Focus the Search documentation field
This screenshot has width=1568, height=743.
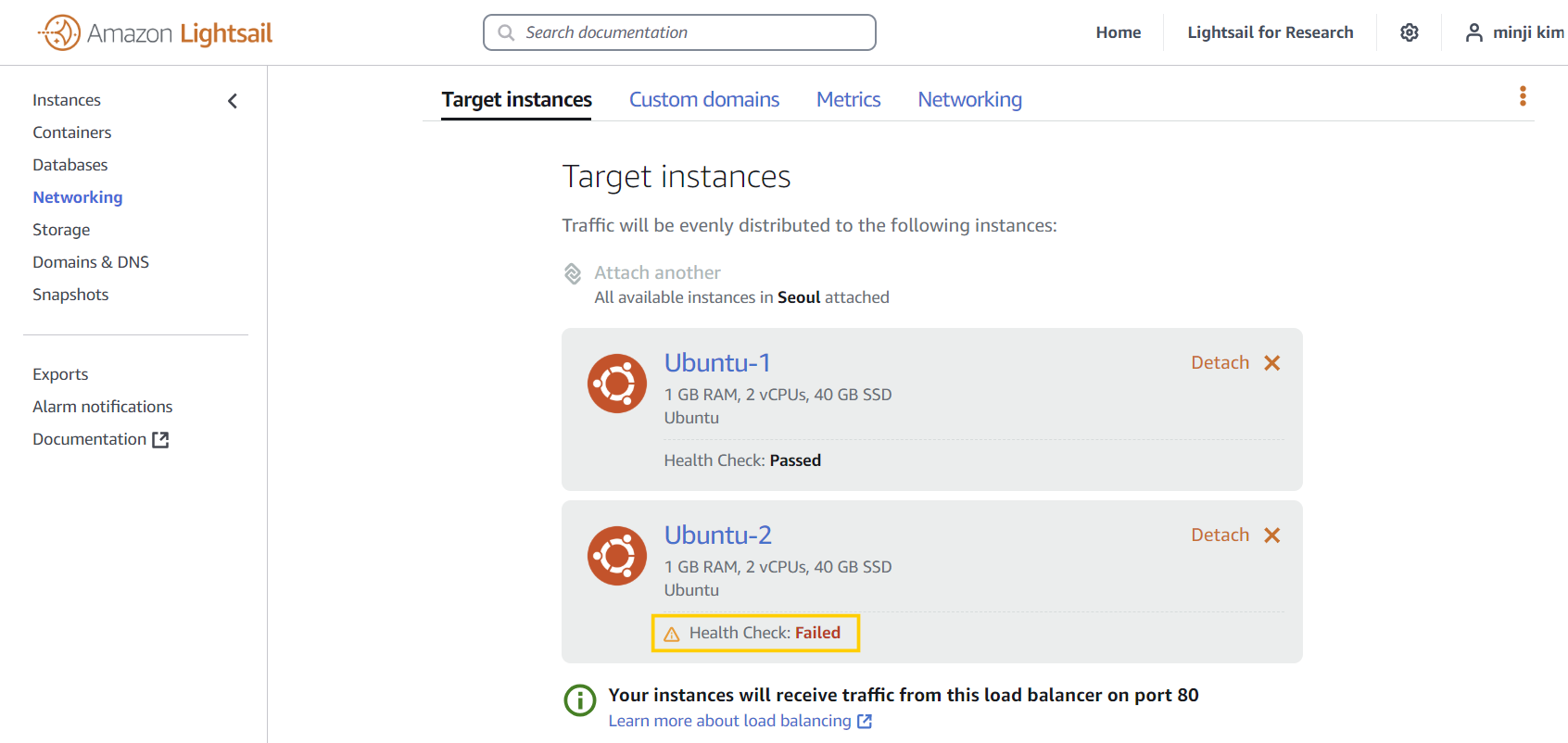(x=679, y=32)
